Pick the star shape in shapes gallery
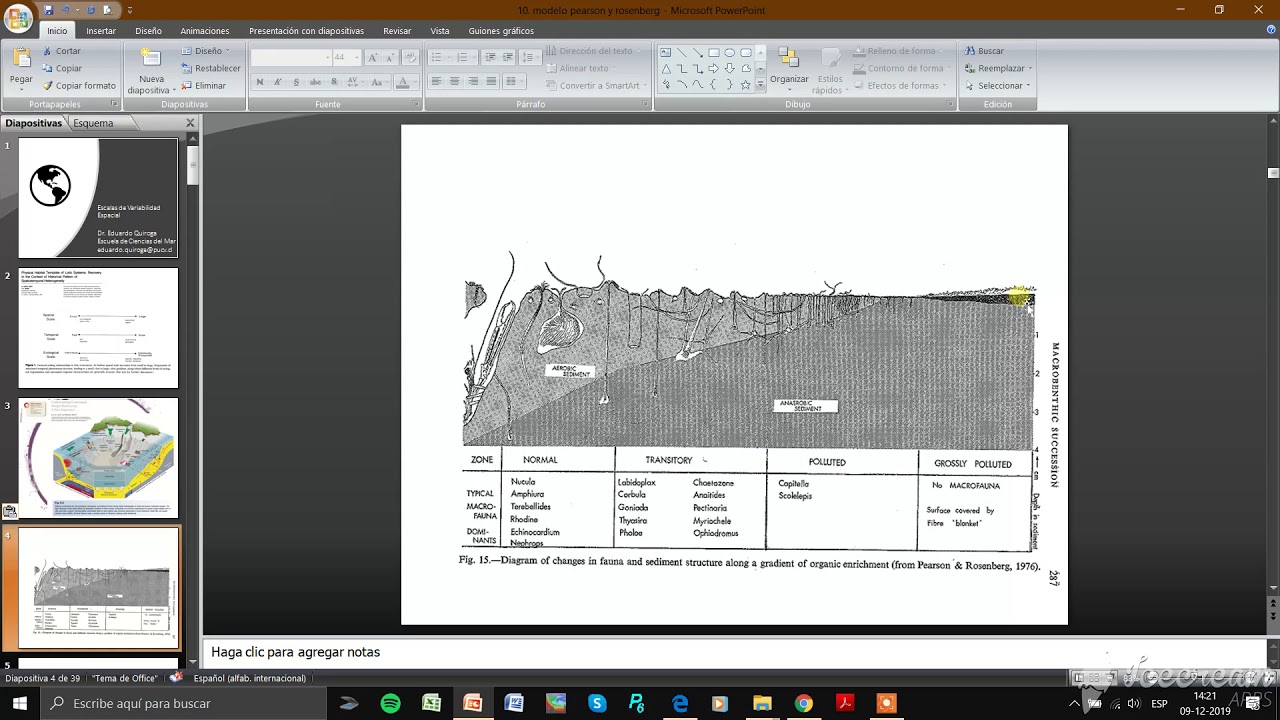Viewport: 1280px width, 720px height. coord(745,85)
